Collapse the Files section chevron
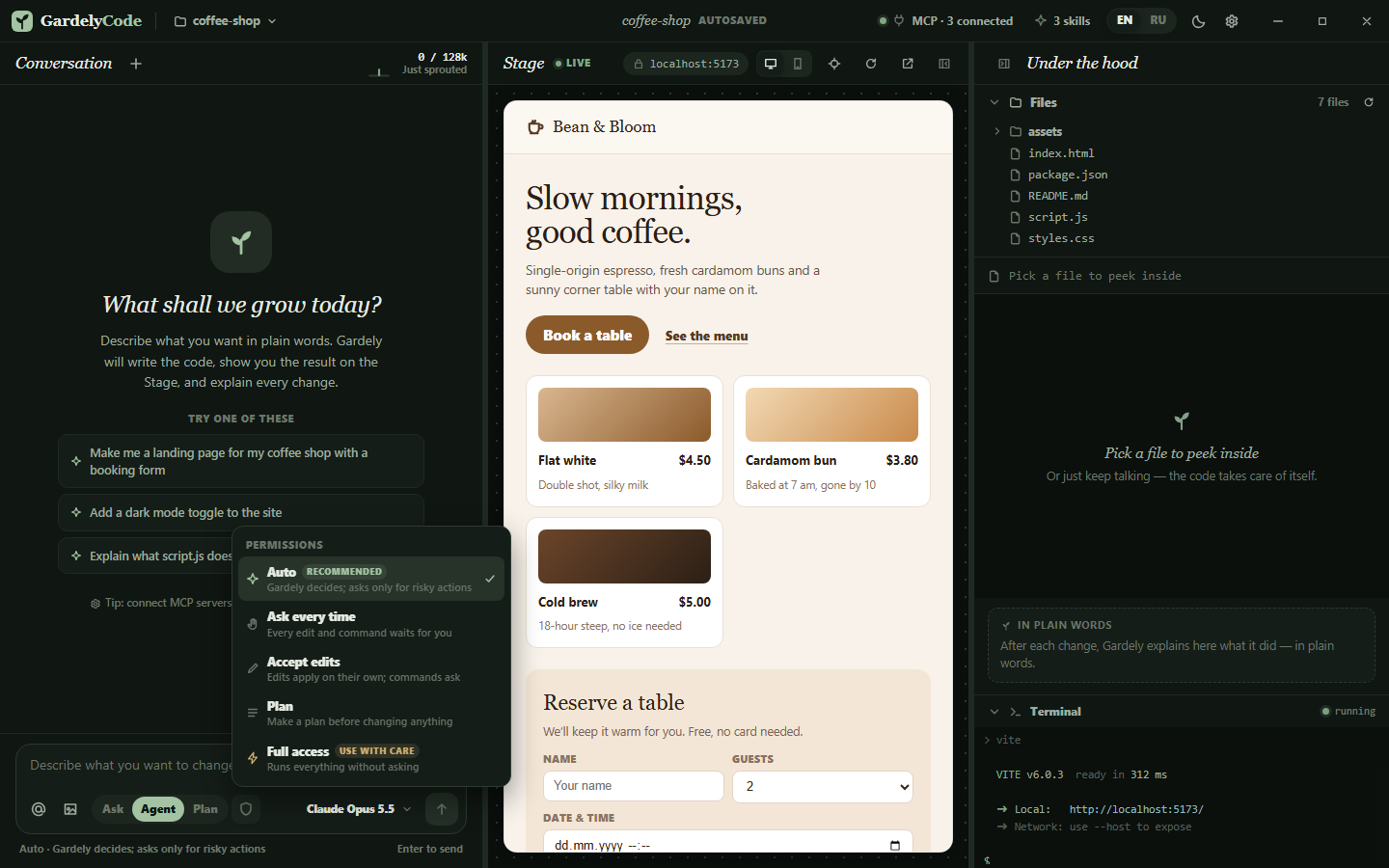Image resolution: width=1389 pixels, height=868 pixels. point(994,102)
